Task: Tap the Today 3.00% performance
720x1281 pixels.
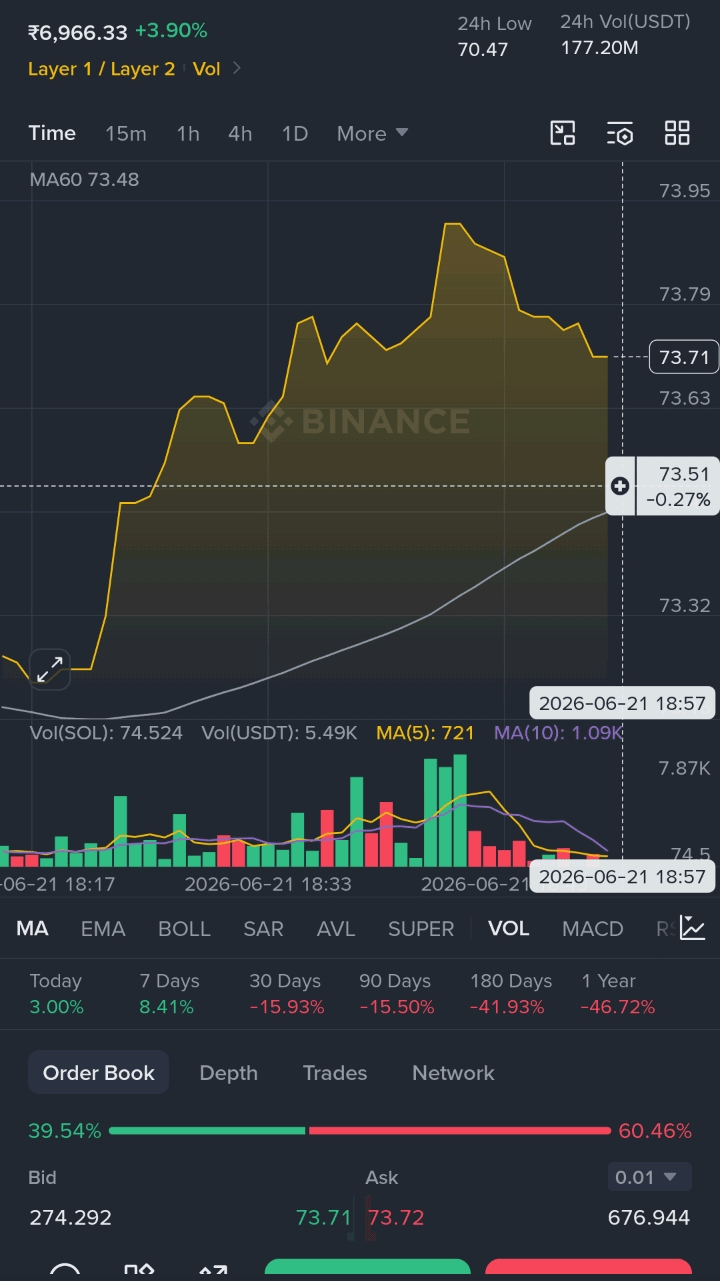Action: (57, 994)
